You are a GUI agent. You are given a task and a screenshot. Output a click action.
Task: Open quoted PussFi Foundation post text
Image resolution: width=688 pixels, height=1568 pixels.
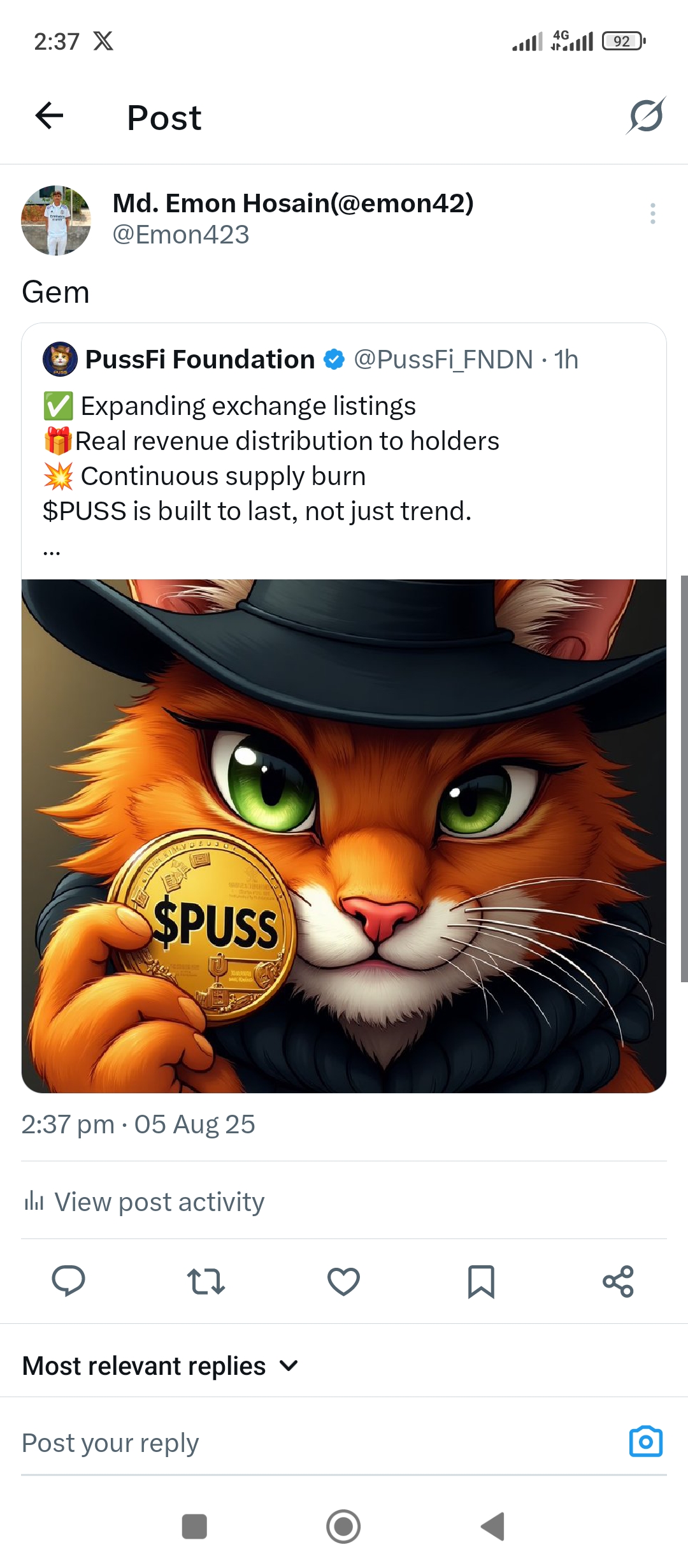271,458
